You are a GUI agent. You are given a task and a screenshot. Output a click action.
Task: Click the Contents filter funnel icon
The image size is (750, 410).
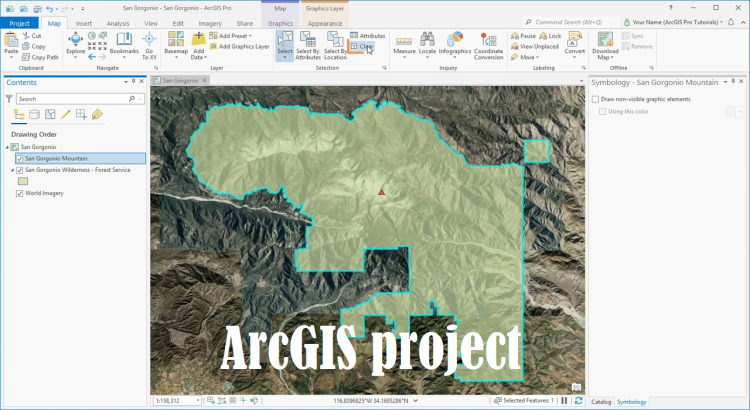point(9,99)
